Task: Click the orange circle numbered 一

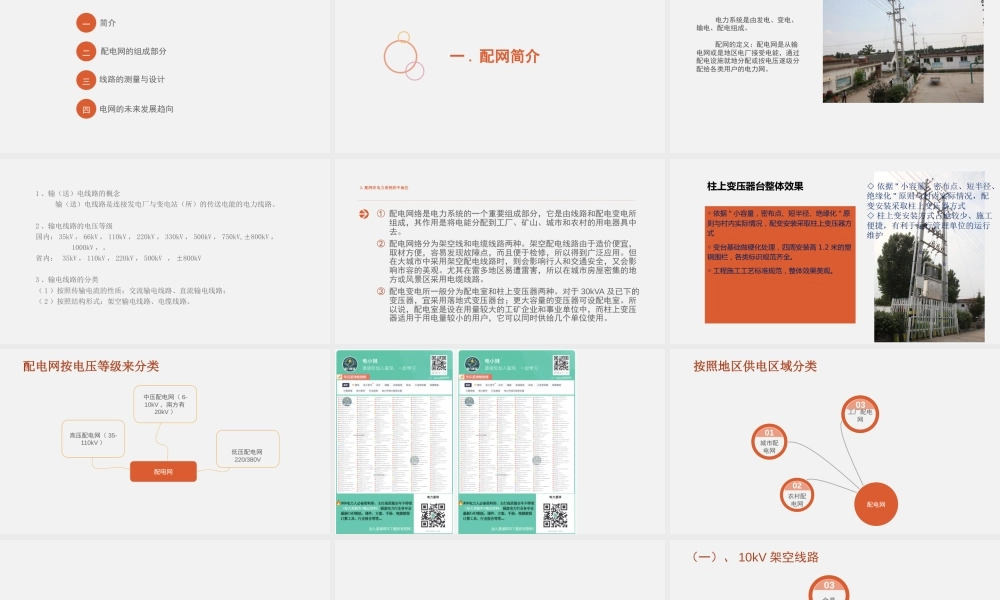Action: (86, 22)
